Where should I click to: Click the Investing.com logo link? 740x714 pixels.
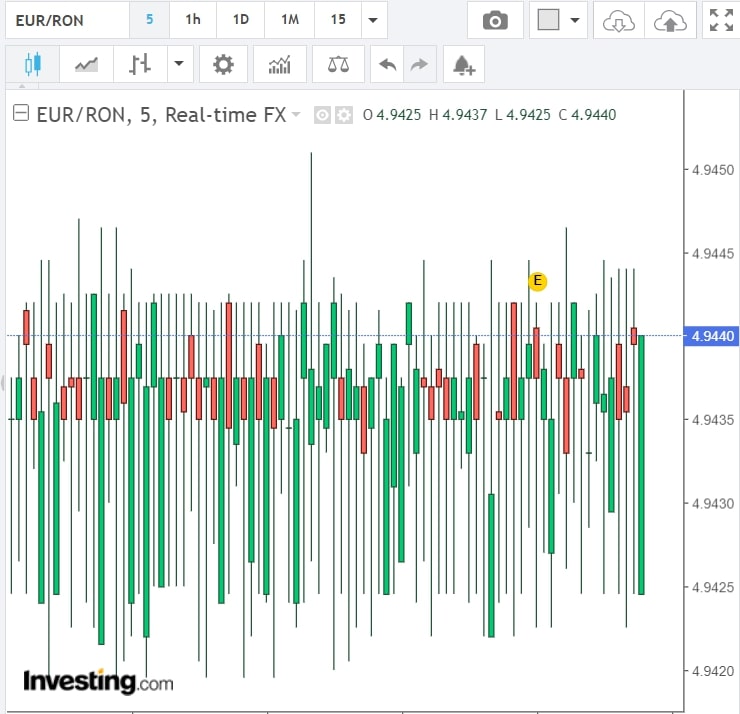click(x=98, y=682)
